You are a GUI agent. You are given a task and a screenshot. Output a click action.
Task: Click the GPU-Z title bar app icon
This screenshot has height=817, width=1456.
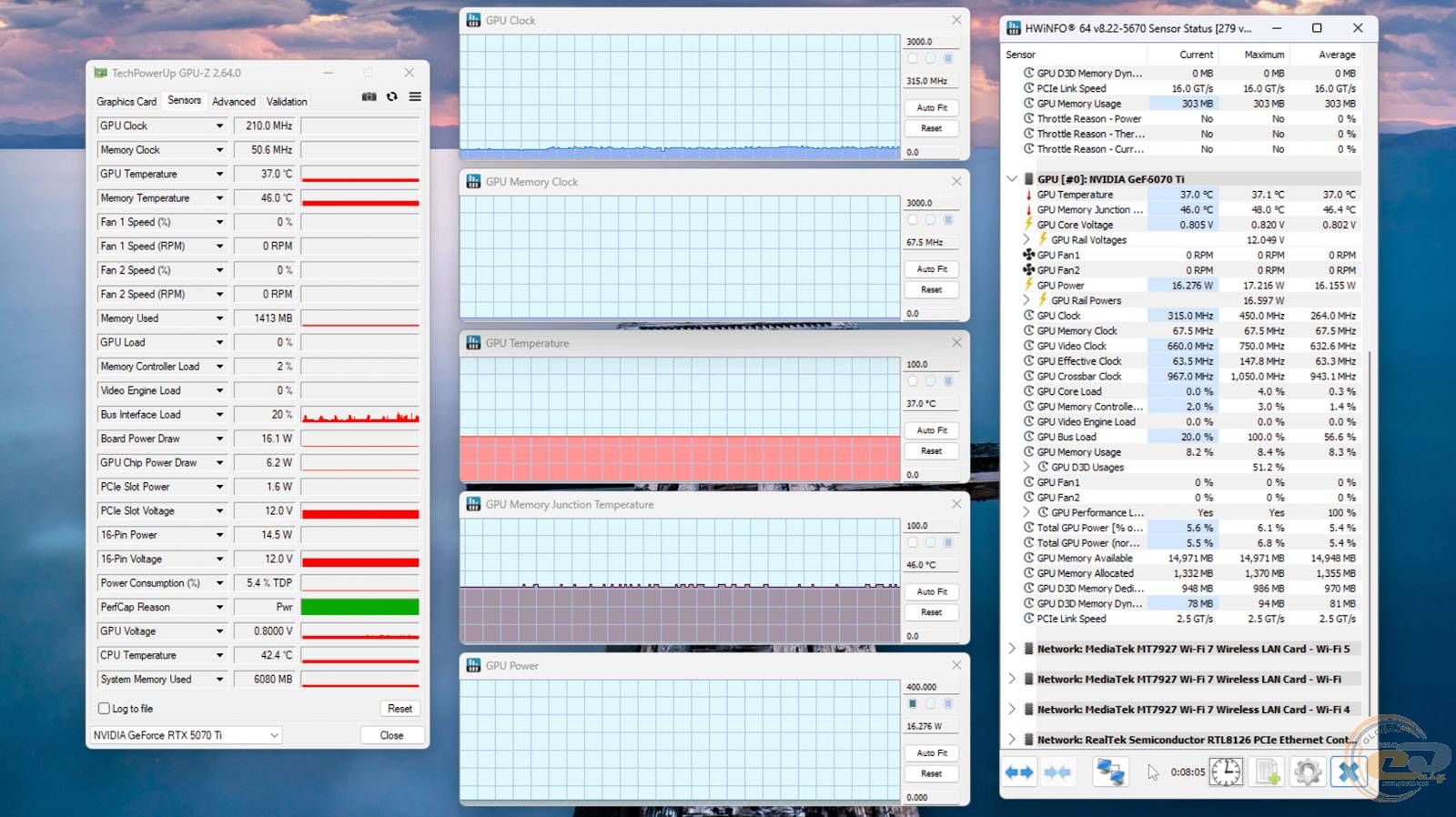[x=100, y=73]
